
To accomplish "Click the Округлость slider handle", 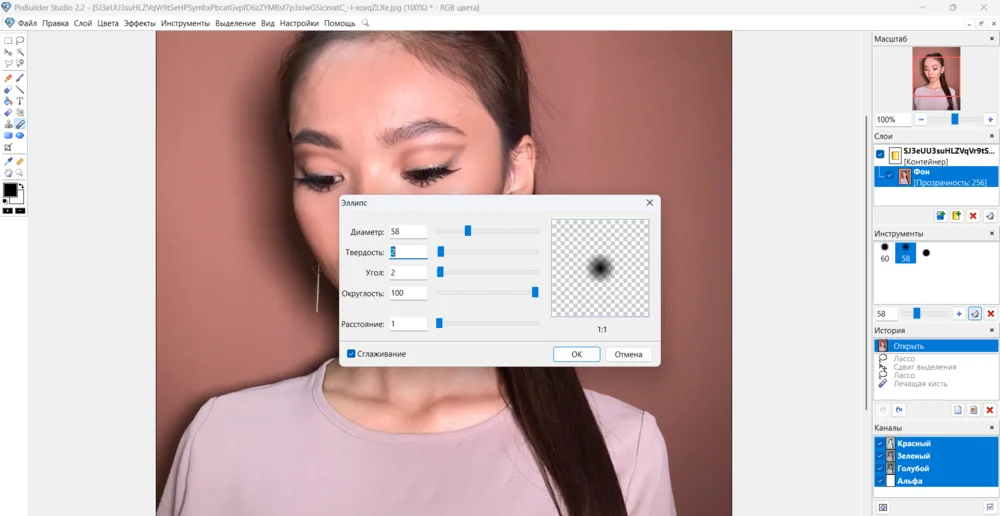I will pos(535,293).
